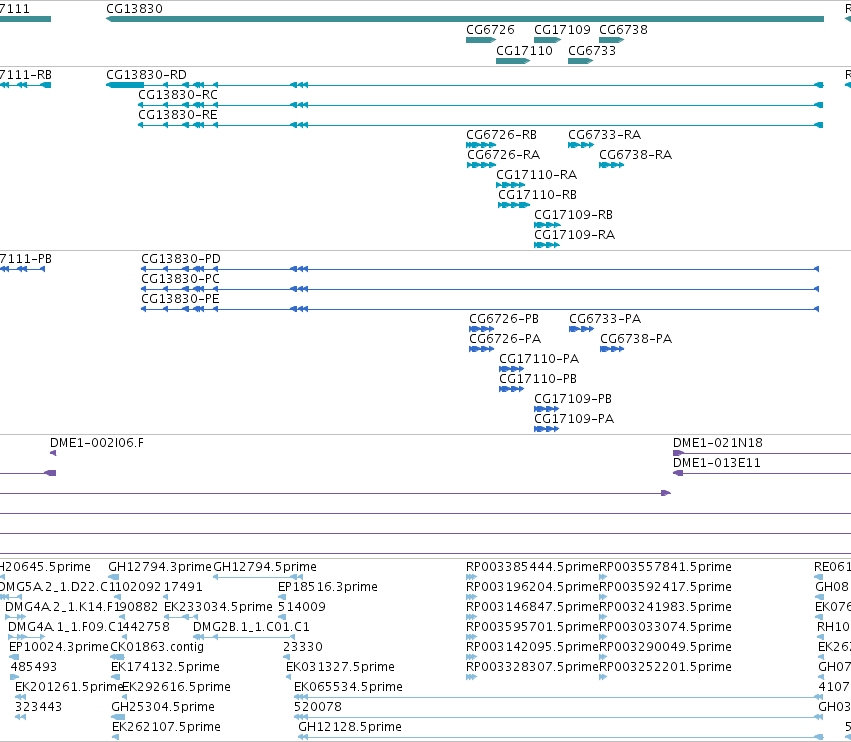Viewport: 851px width, 742px height.
Task: Select EST GH12794.5prime
Action: click(258, 577)
